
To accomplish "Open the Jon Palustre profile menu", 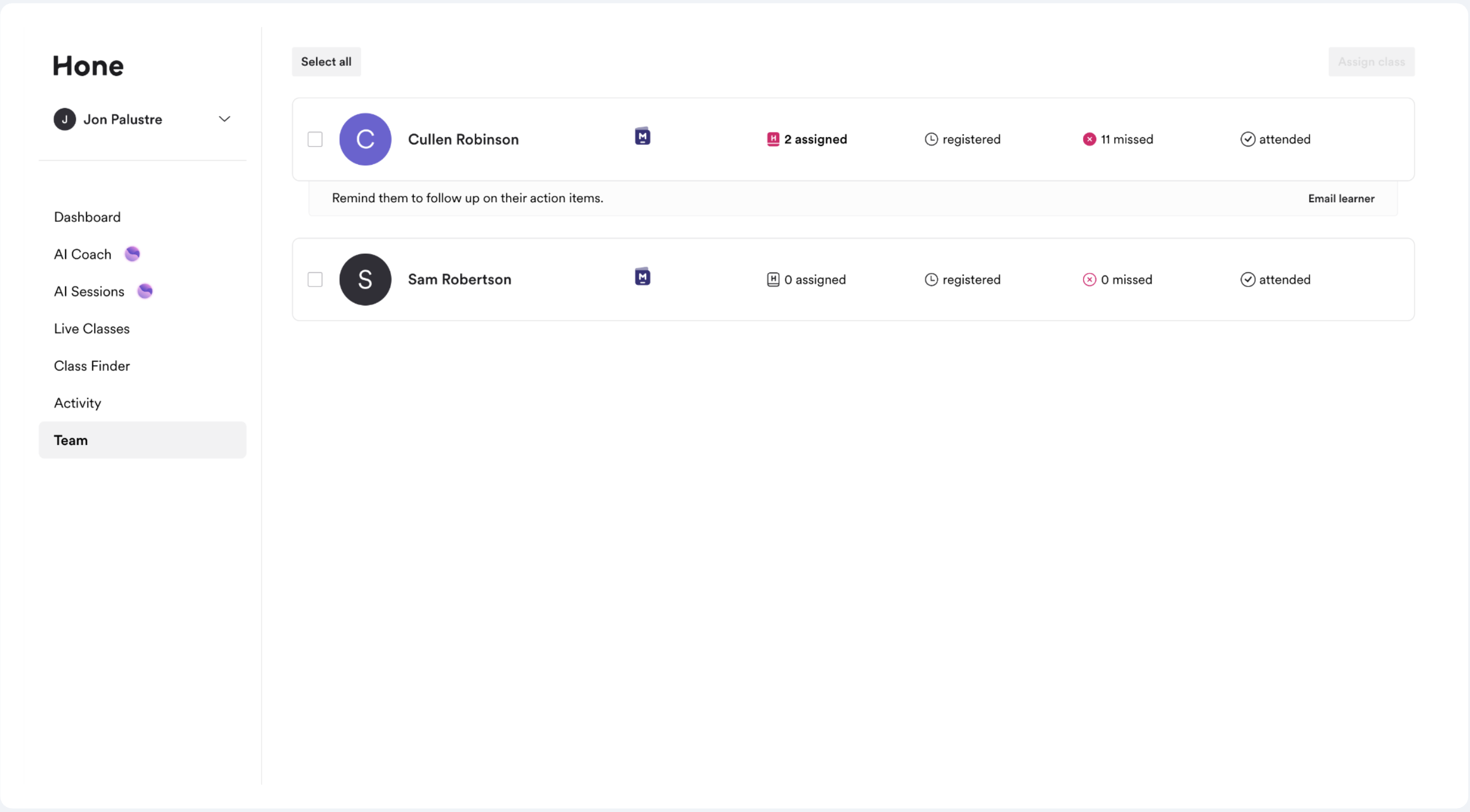I will coord(123,119).
